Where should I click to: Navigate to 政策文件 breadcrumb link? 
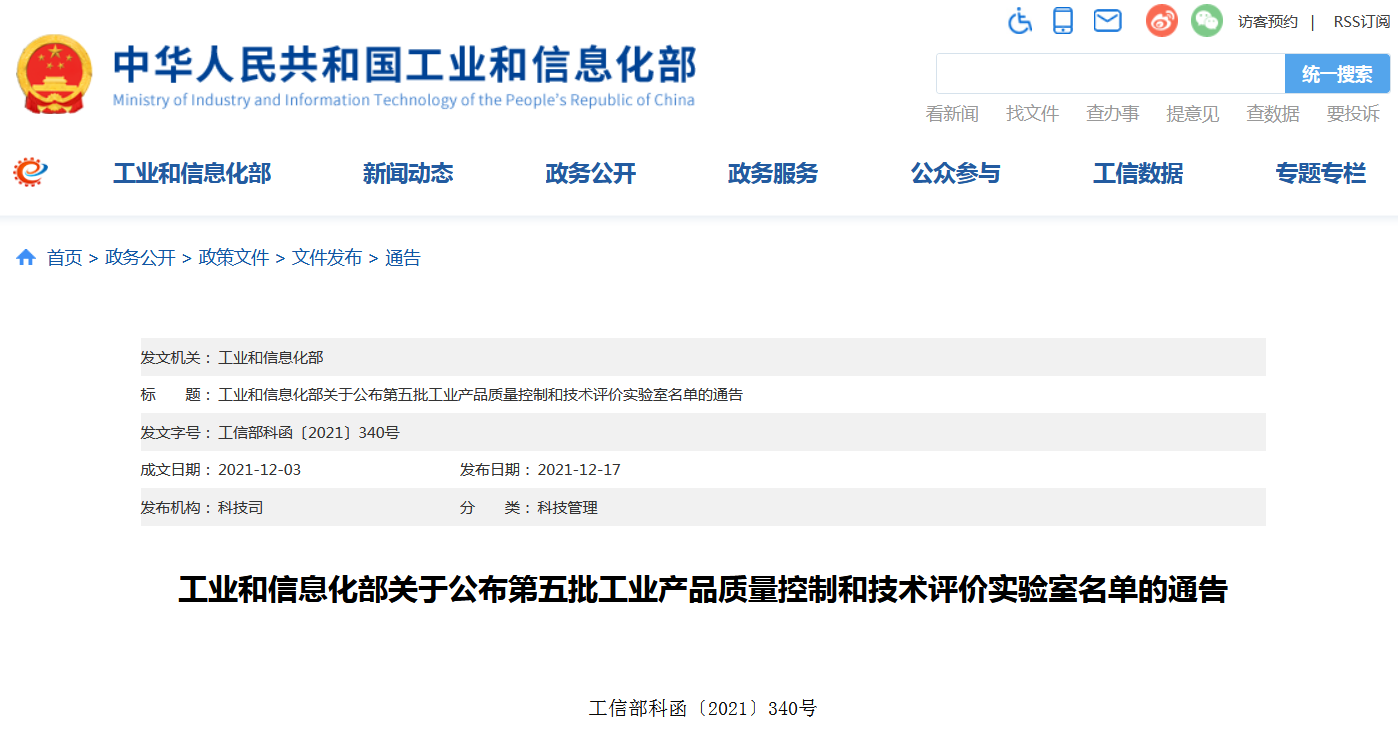click(x=234, y=258)
